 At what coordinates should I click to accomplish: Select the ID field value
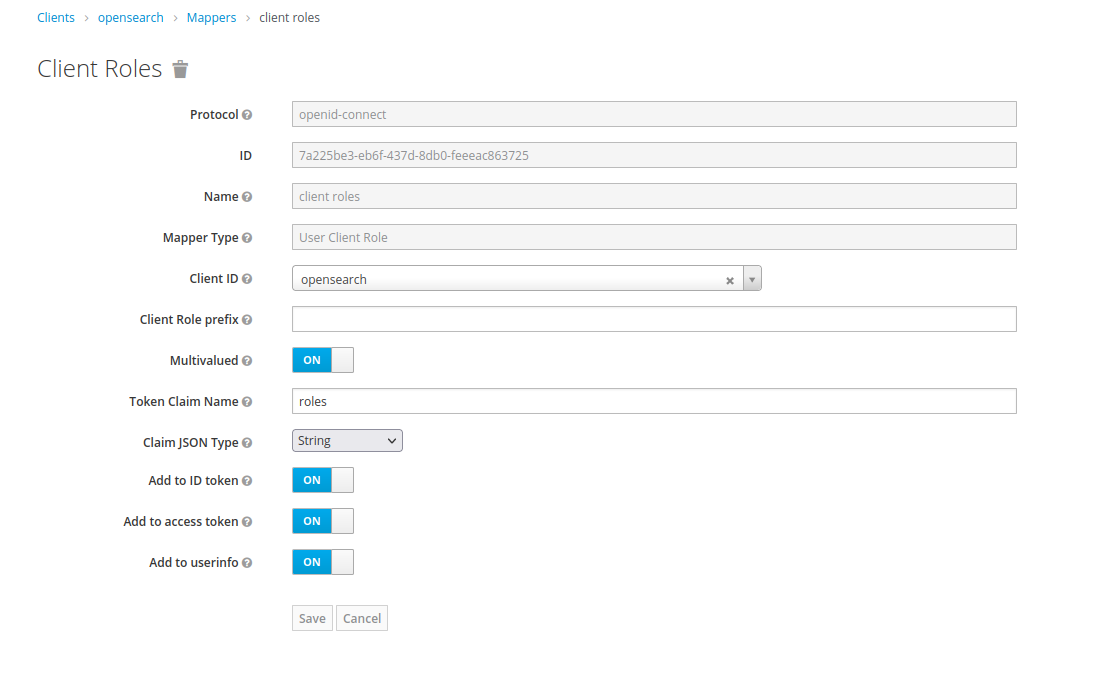654,155
